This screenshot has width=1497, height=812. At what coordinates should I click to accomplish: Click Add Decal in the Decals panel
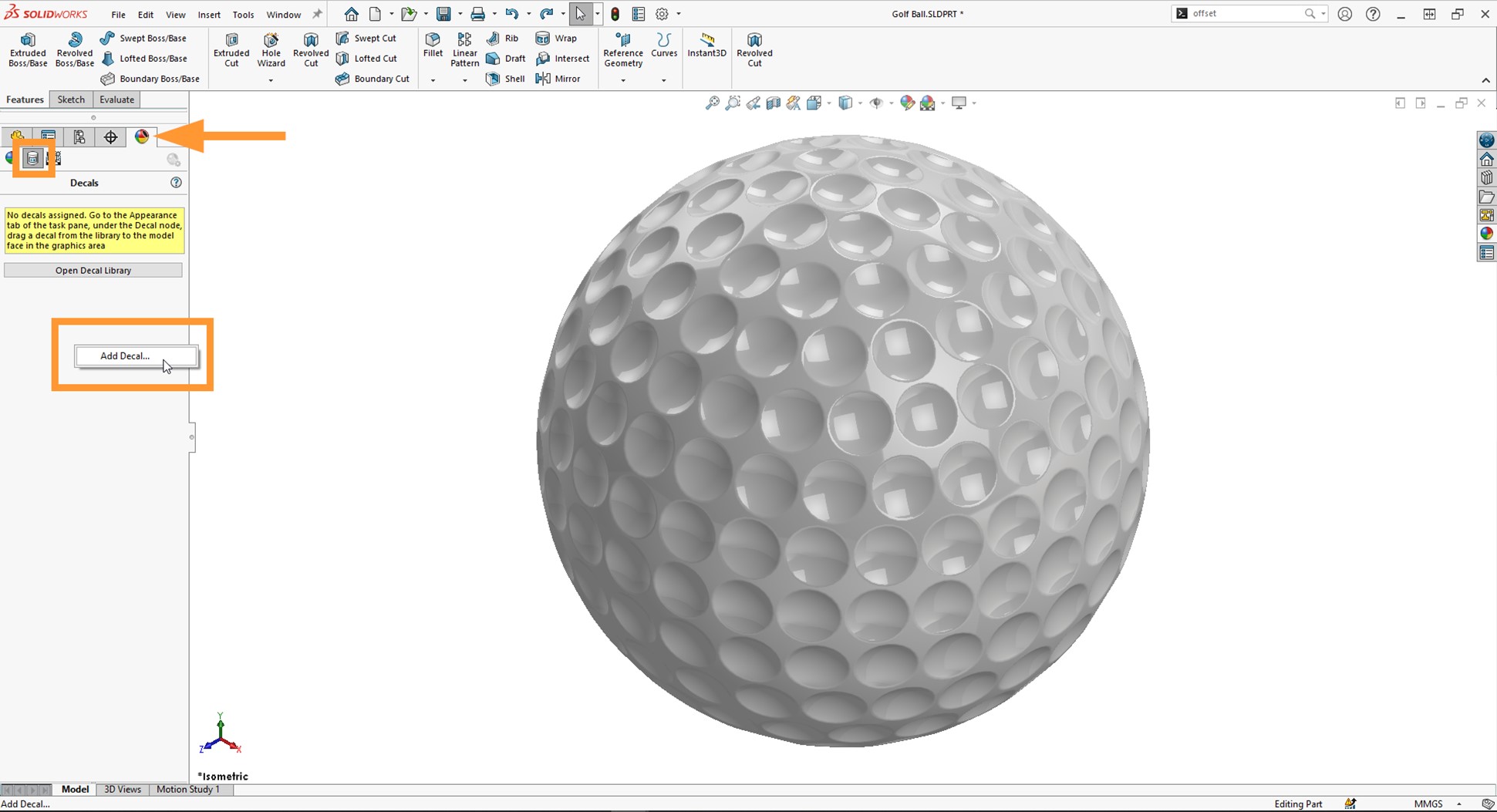pos(136,355)
